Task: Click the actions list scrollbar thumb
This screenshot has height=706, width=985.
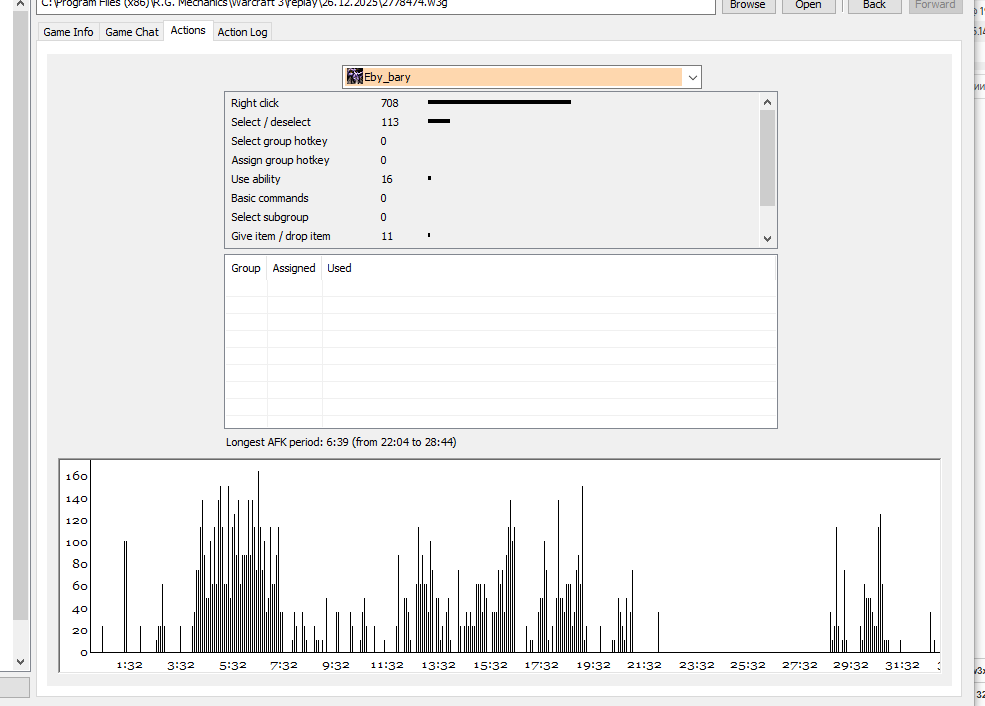Action: coord(767,158)
